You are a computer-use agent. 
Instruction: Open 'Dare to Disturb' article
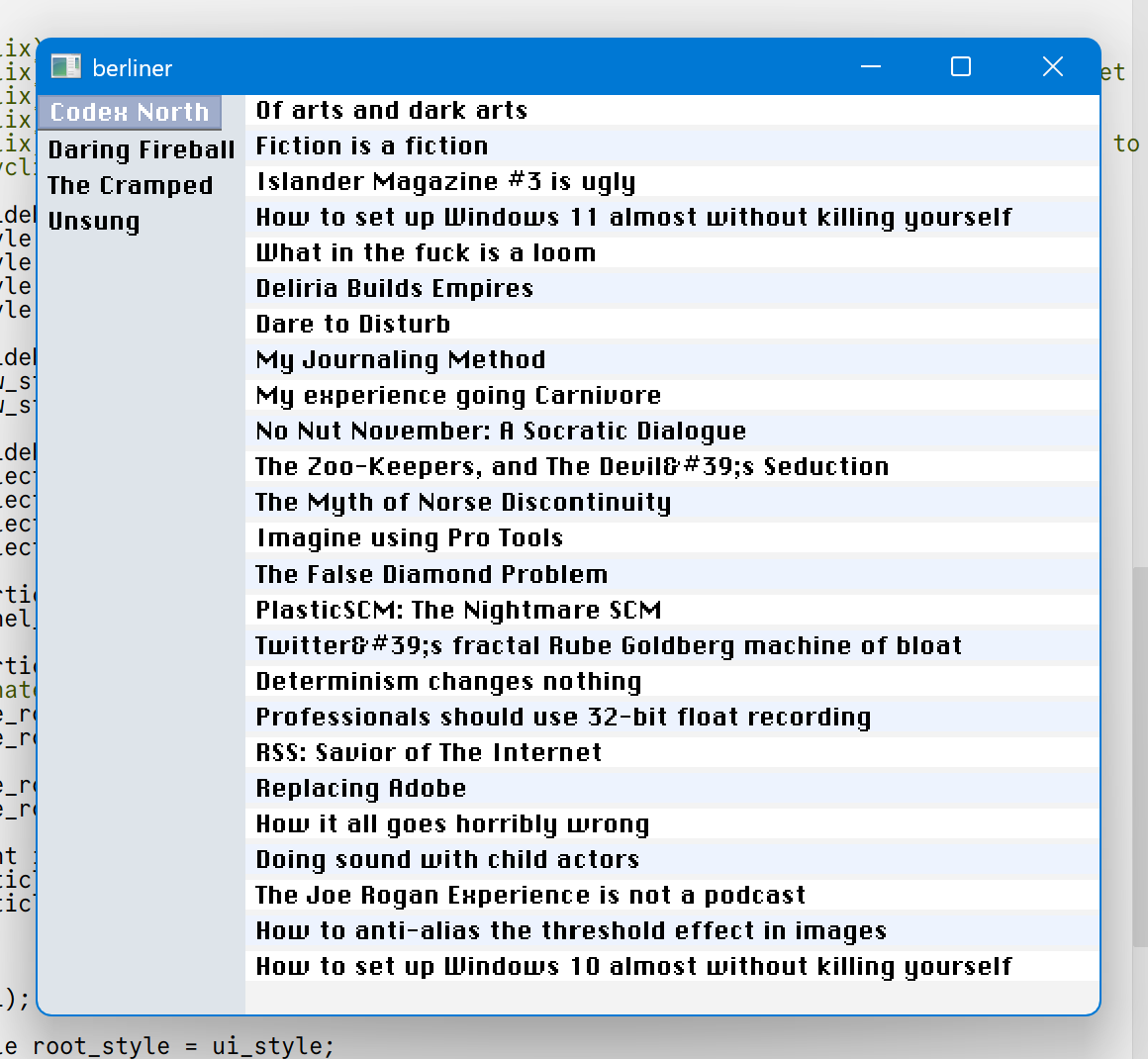tap(353, 324)
